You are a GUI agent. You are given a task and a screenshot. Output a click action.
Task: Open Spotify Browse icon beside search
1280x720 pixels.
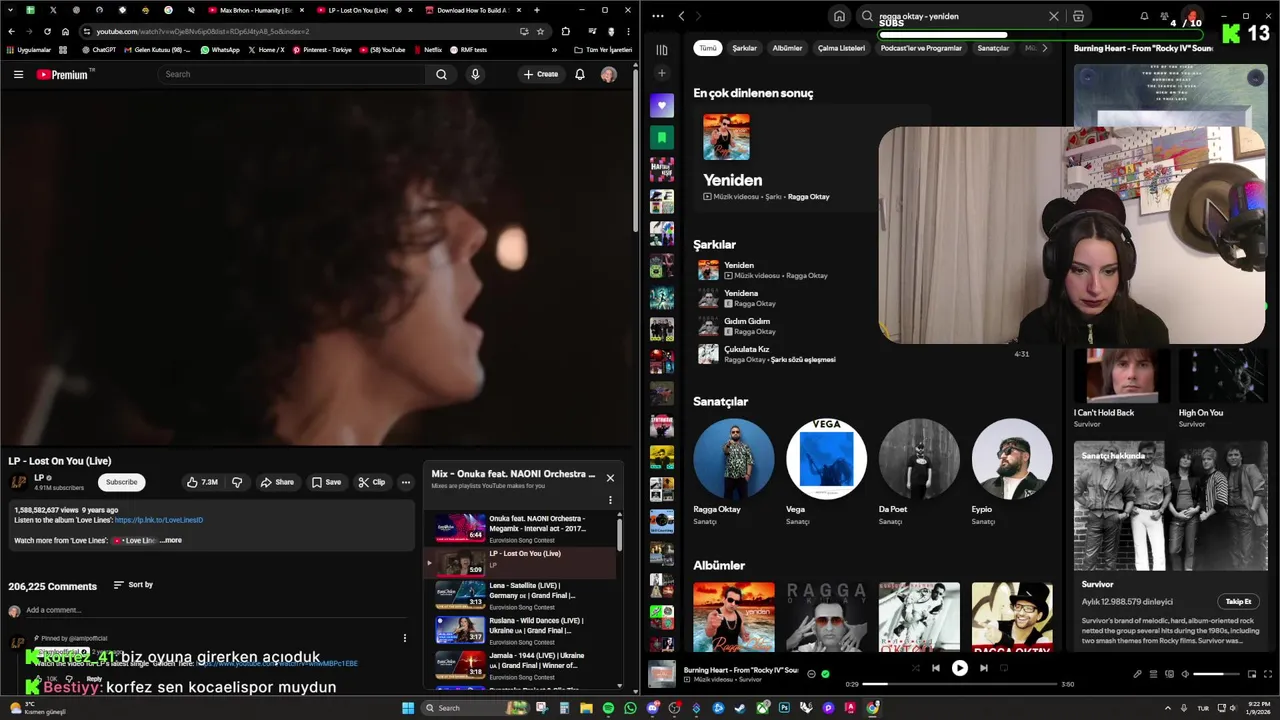click(1078, 16)
